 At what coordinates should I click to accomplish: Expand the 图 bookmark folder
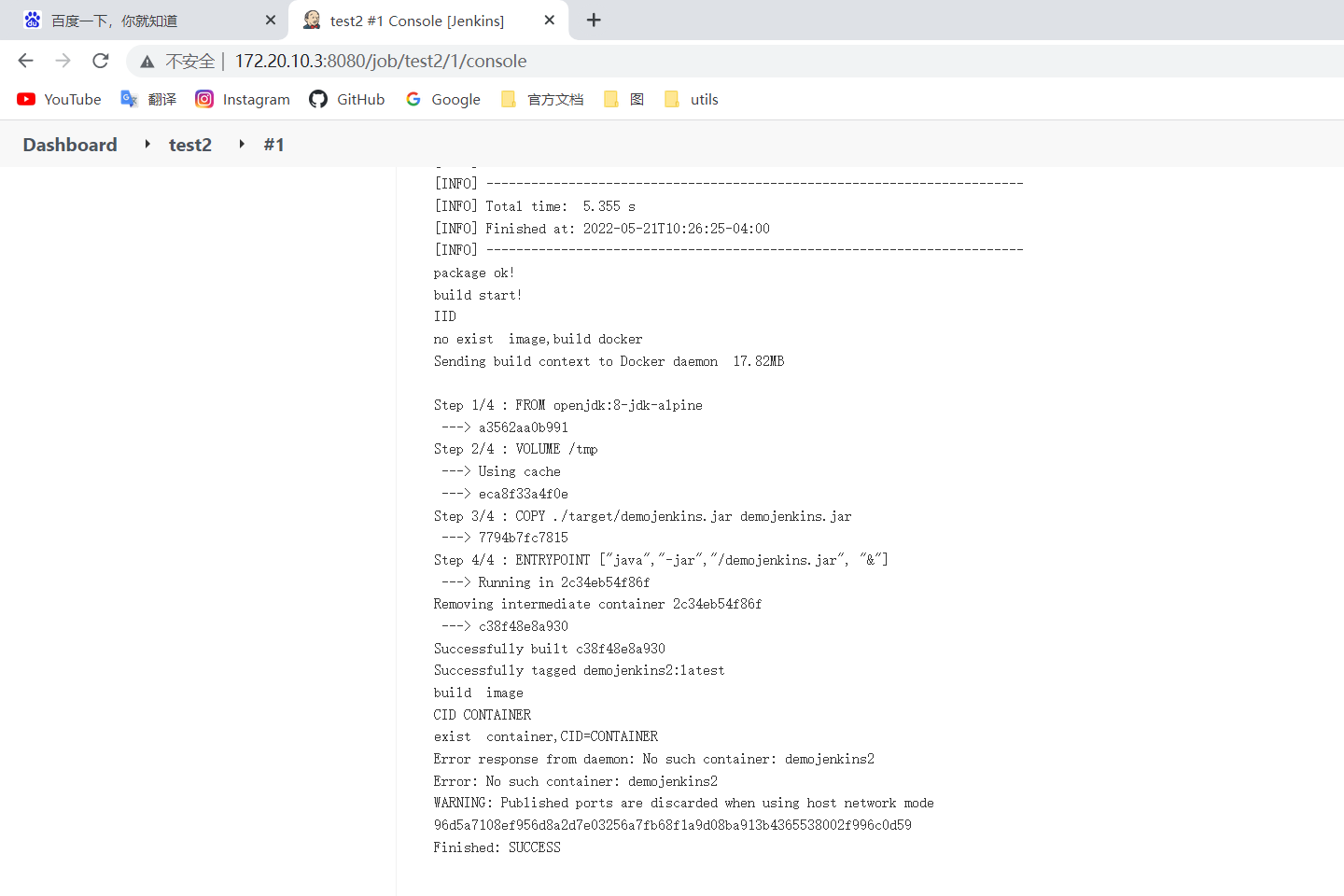624,99
